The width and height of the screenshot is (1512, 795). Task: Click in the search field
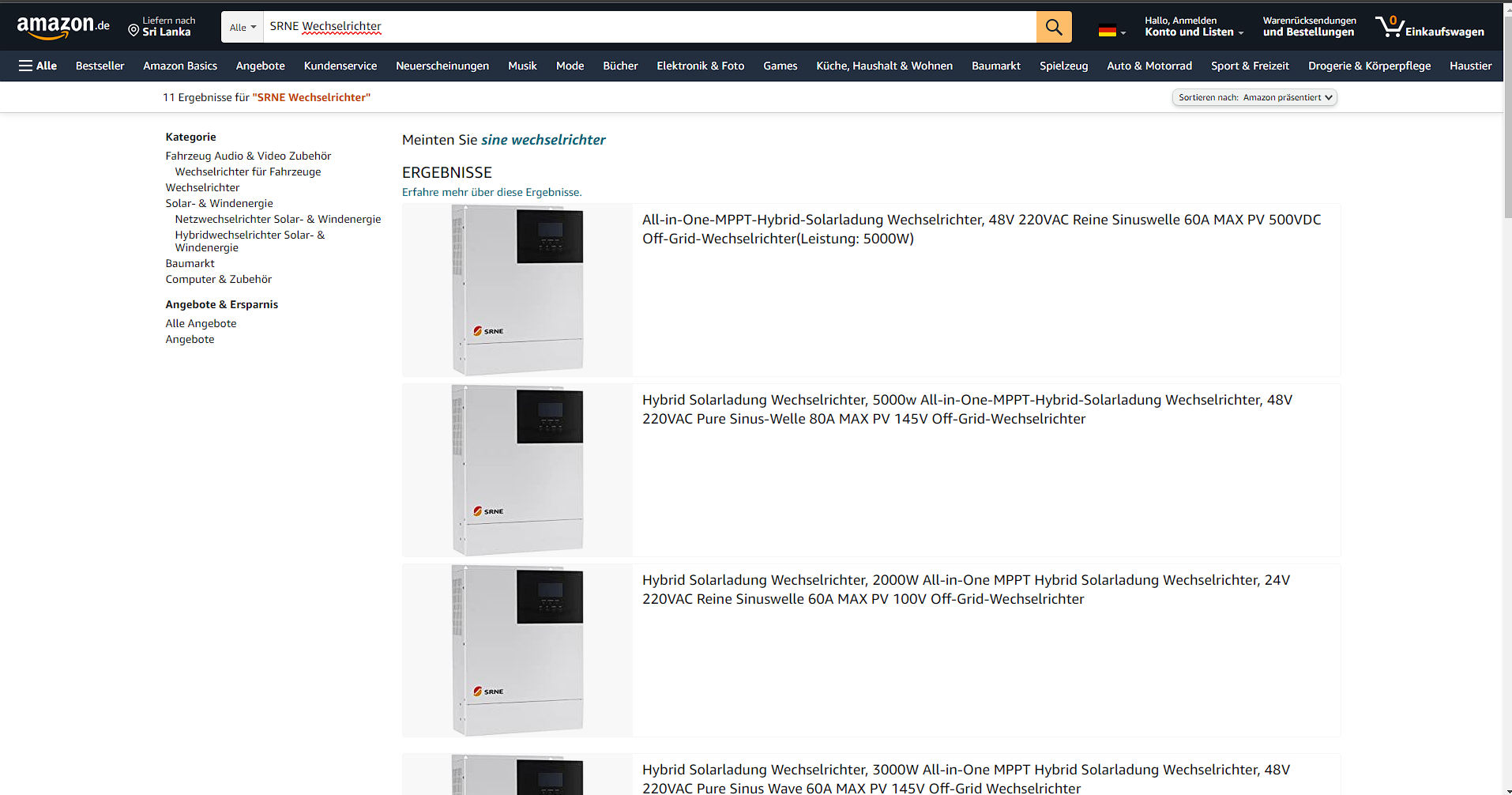click(x=649, y=27)
